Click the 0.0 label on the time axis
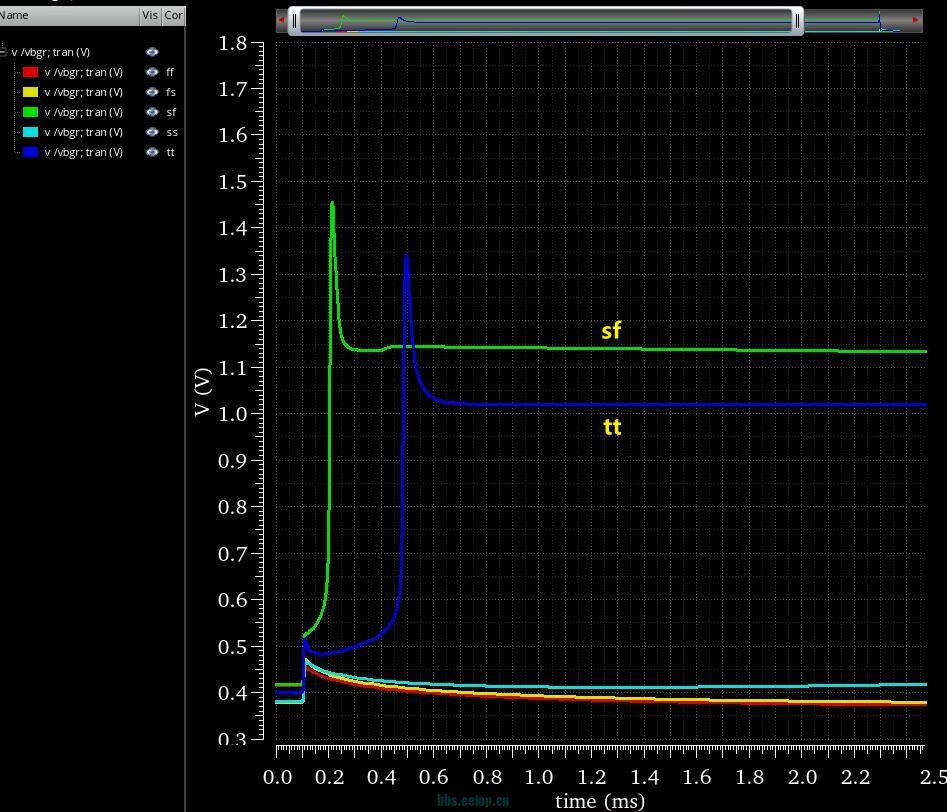947x812 pixels. [x=277, y=776]
